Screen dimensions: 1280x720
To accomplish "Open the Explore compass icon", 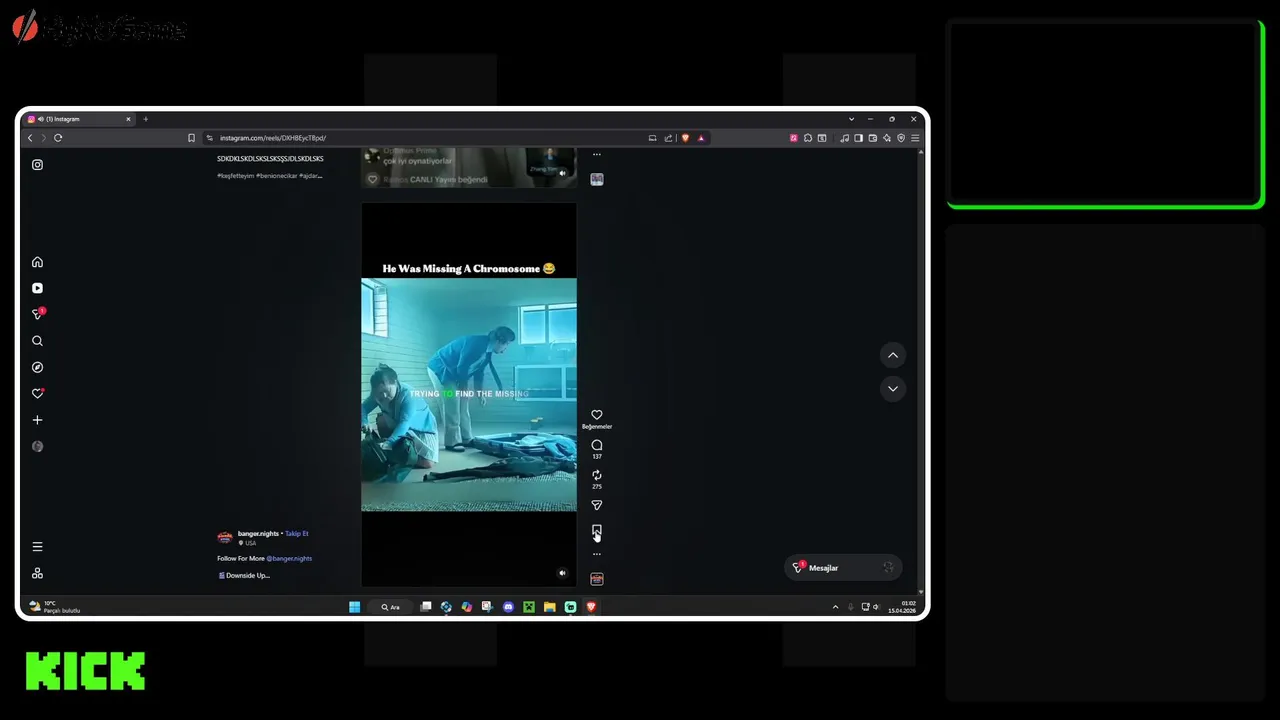I will tap(37, 367).
